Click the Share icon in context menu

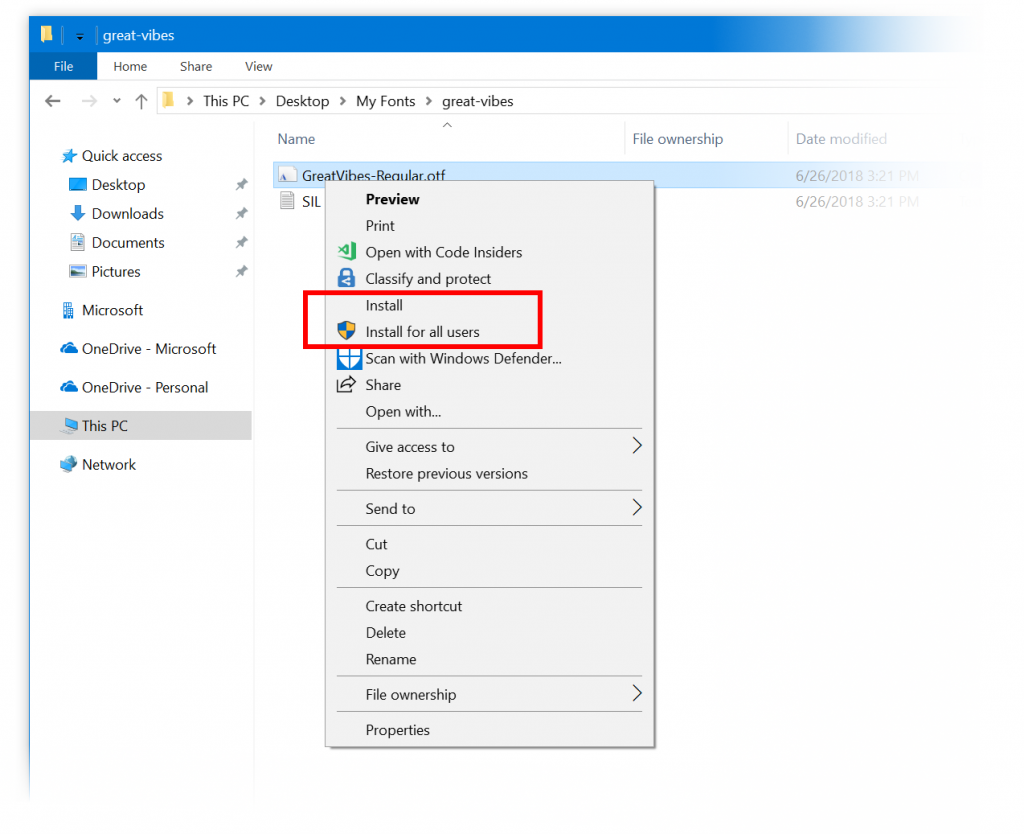click(x=347, y=385)
